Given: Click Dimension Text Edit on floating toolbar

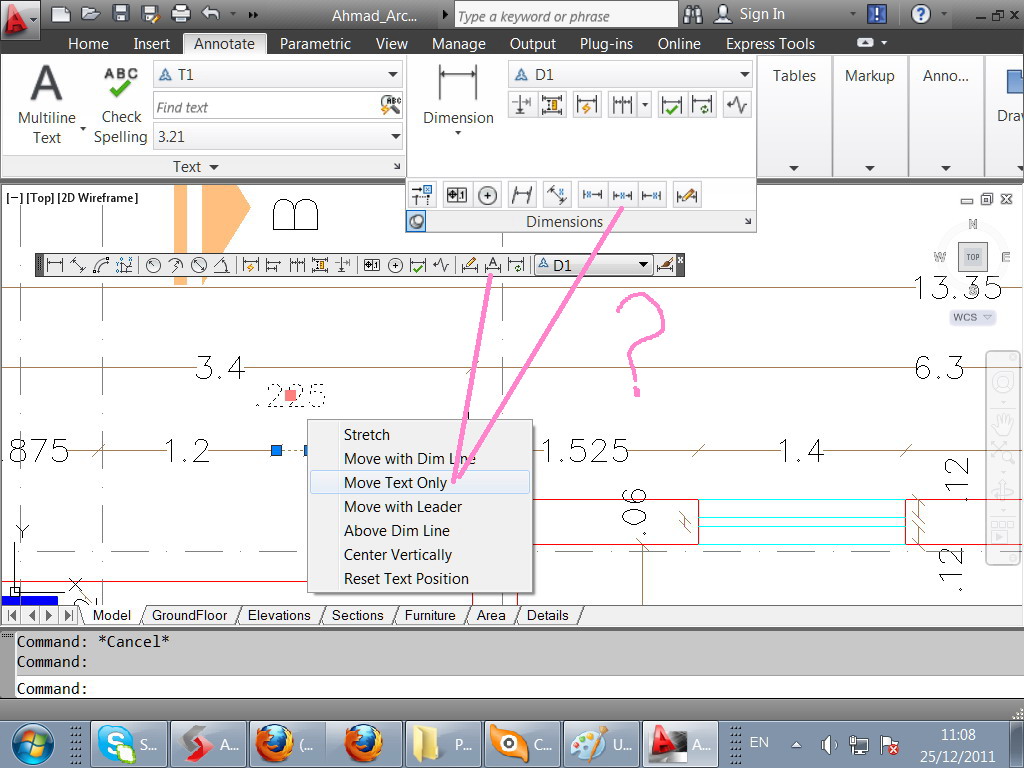Looking at the screenshot, I should (493, 265).
